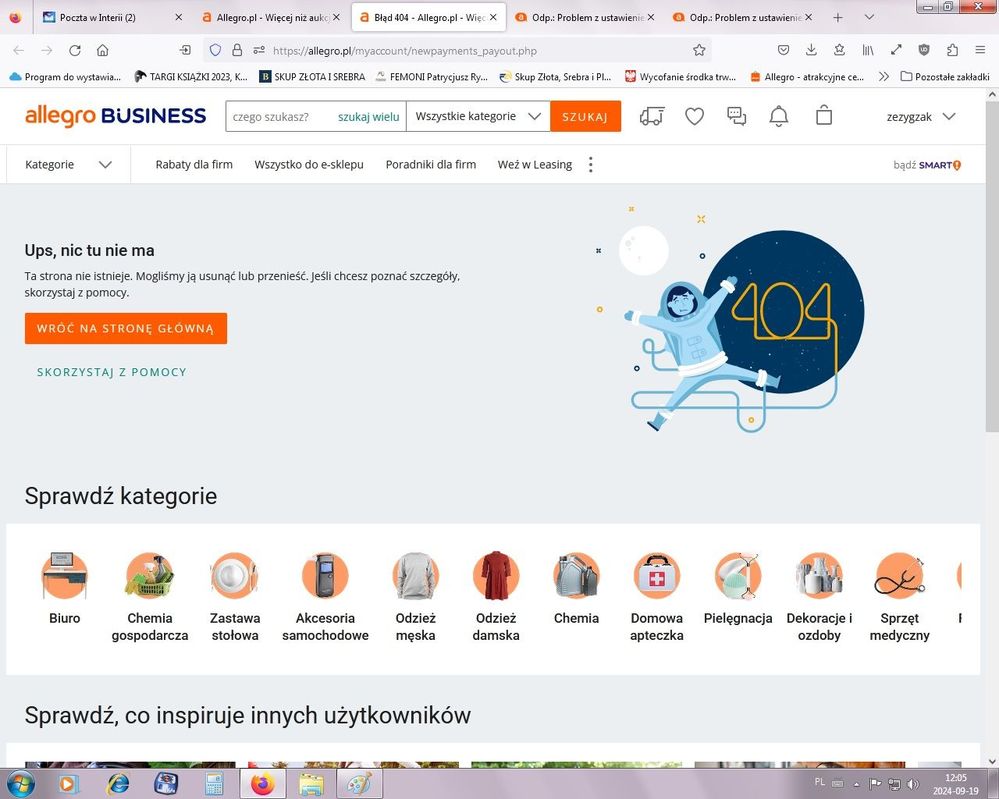Open Weź w Leasing menu item
The width and height of the screenshot is (999, 799).
[x=535, y=164]
